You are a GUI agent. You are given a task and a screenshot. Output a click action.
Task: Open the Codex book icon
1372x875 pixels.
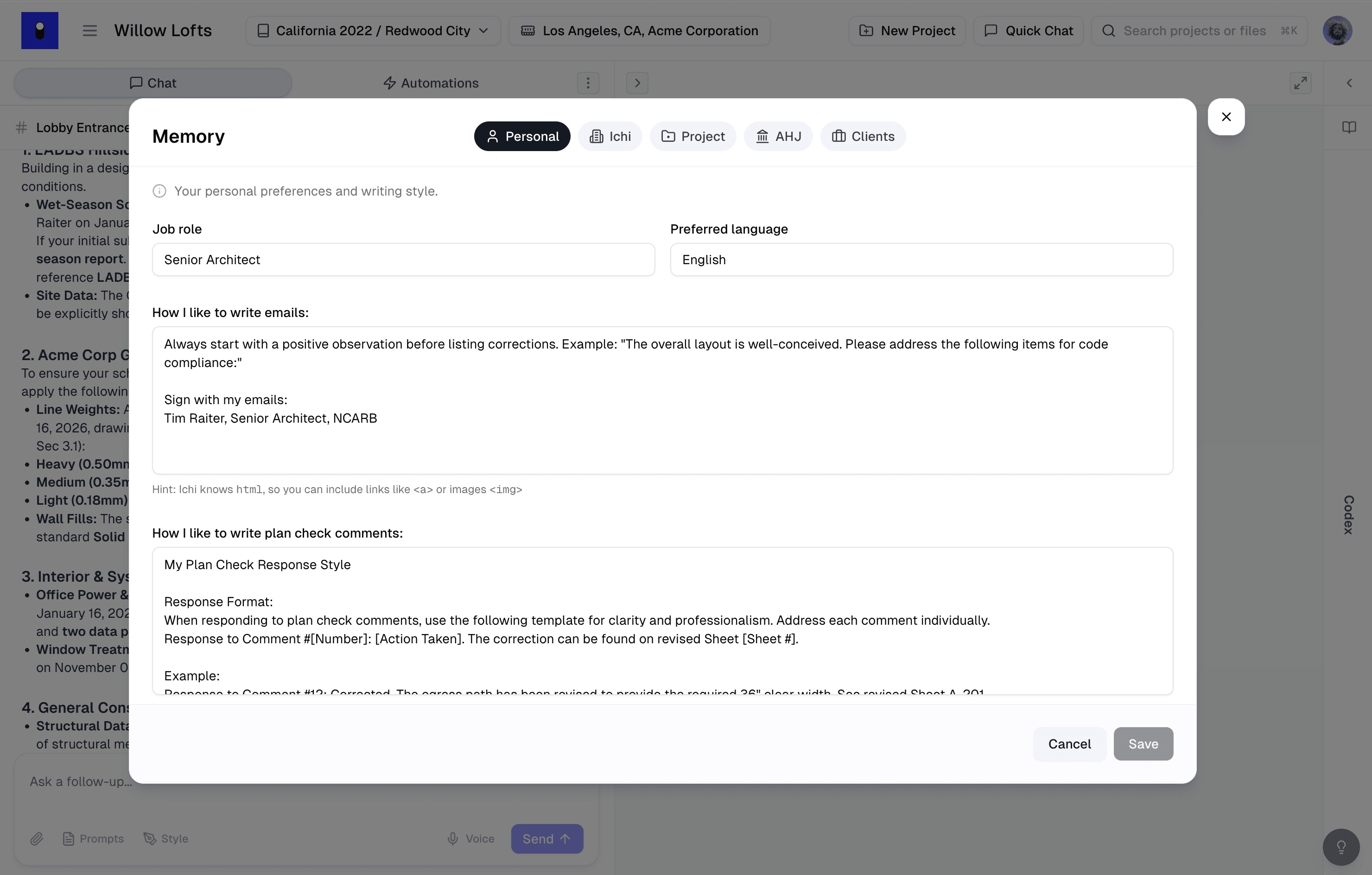pos(1349,127)
